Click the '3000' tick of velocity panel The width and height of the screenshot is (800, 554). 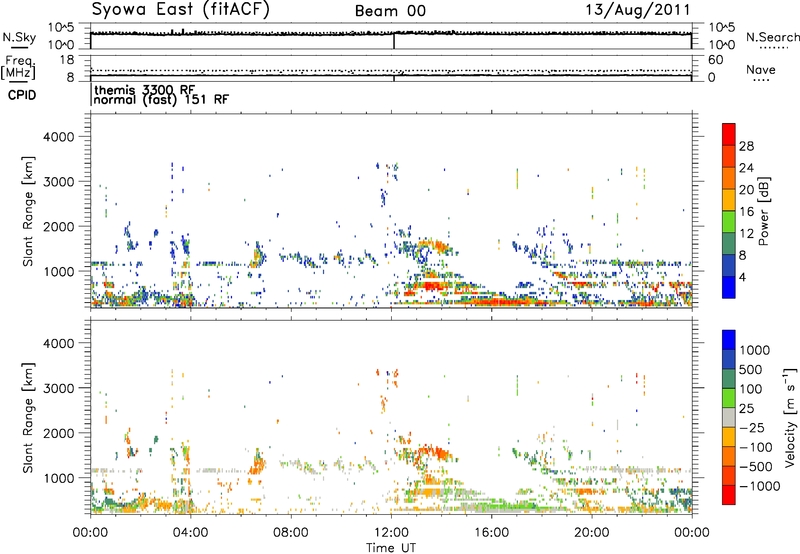[58, 388]
